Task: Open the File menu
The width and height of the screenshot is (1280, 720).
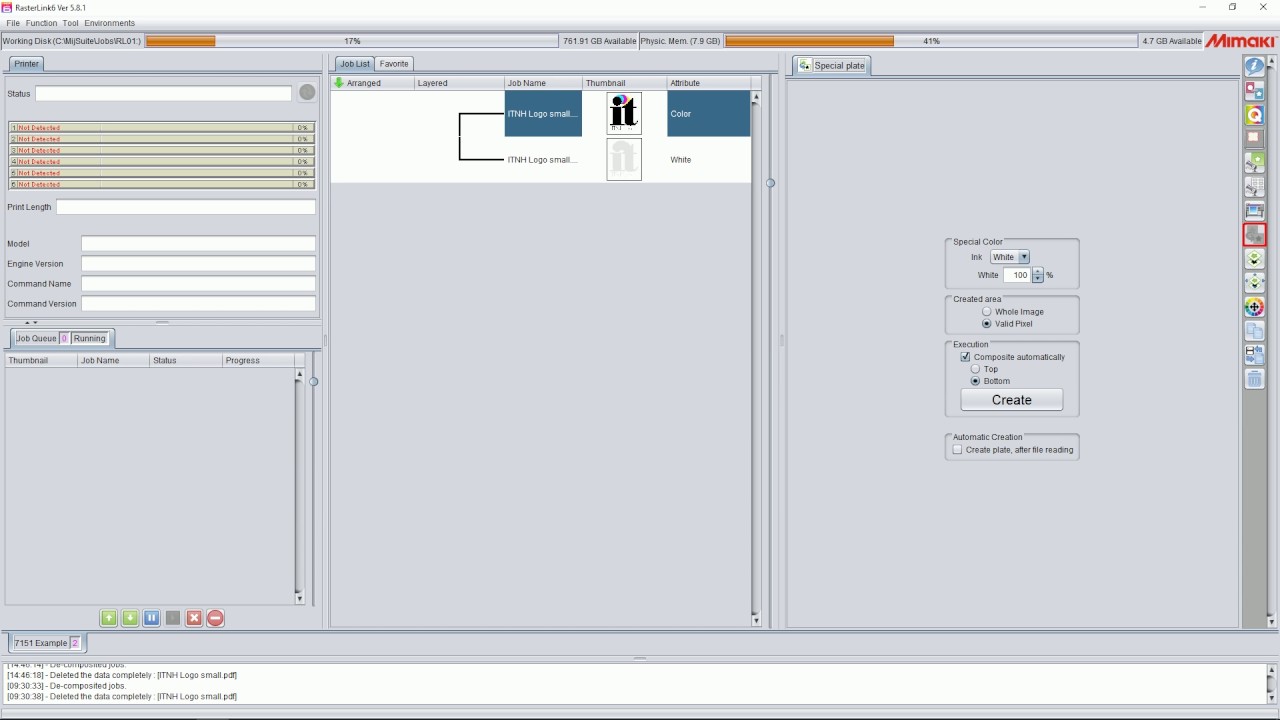Action: pyautogui.click(x=13, y=23)
